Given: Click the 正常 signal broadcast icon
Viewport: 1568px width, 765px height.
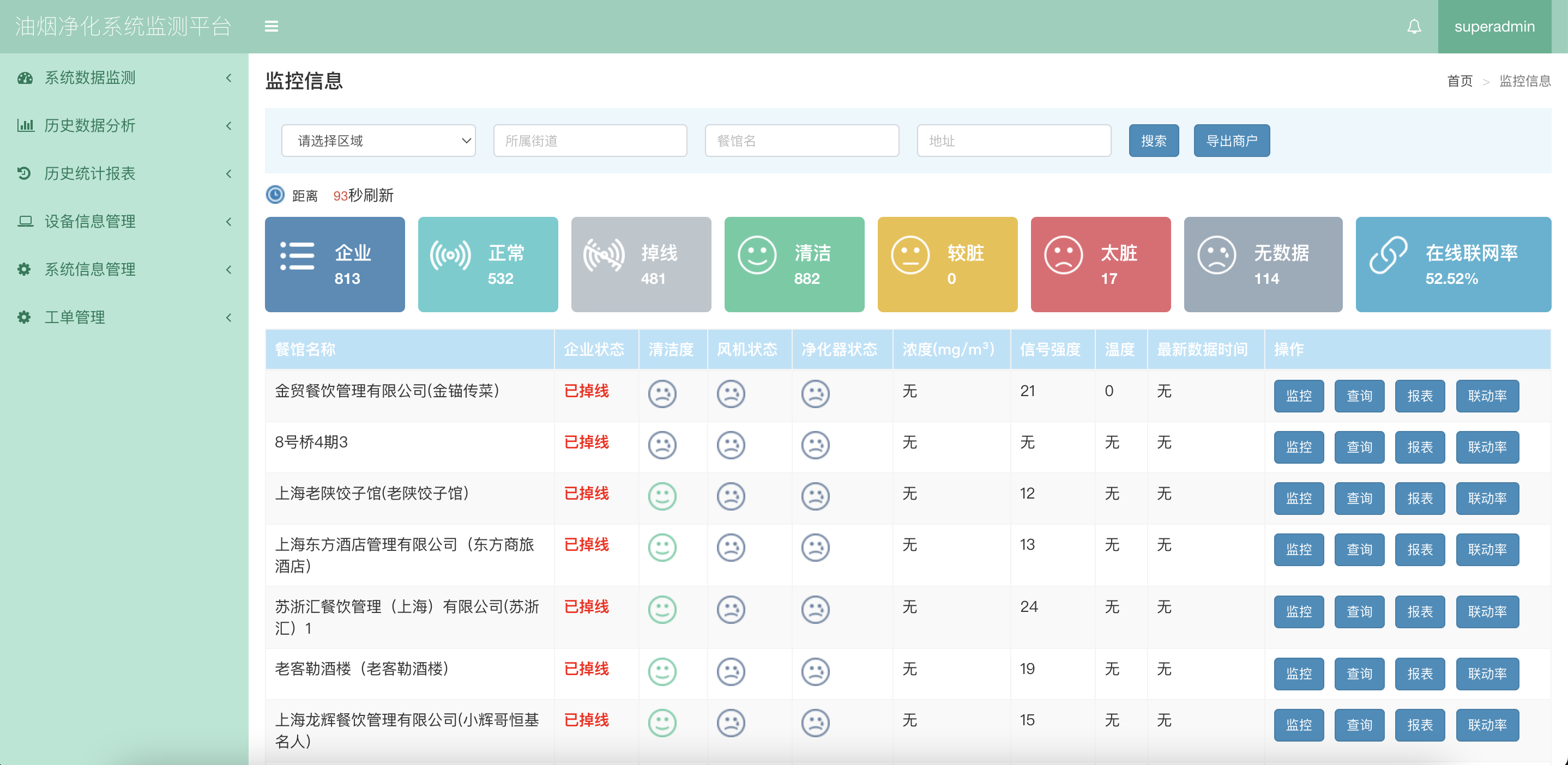Looking at the screenshot, I should [x=450, y=256].
